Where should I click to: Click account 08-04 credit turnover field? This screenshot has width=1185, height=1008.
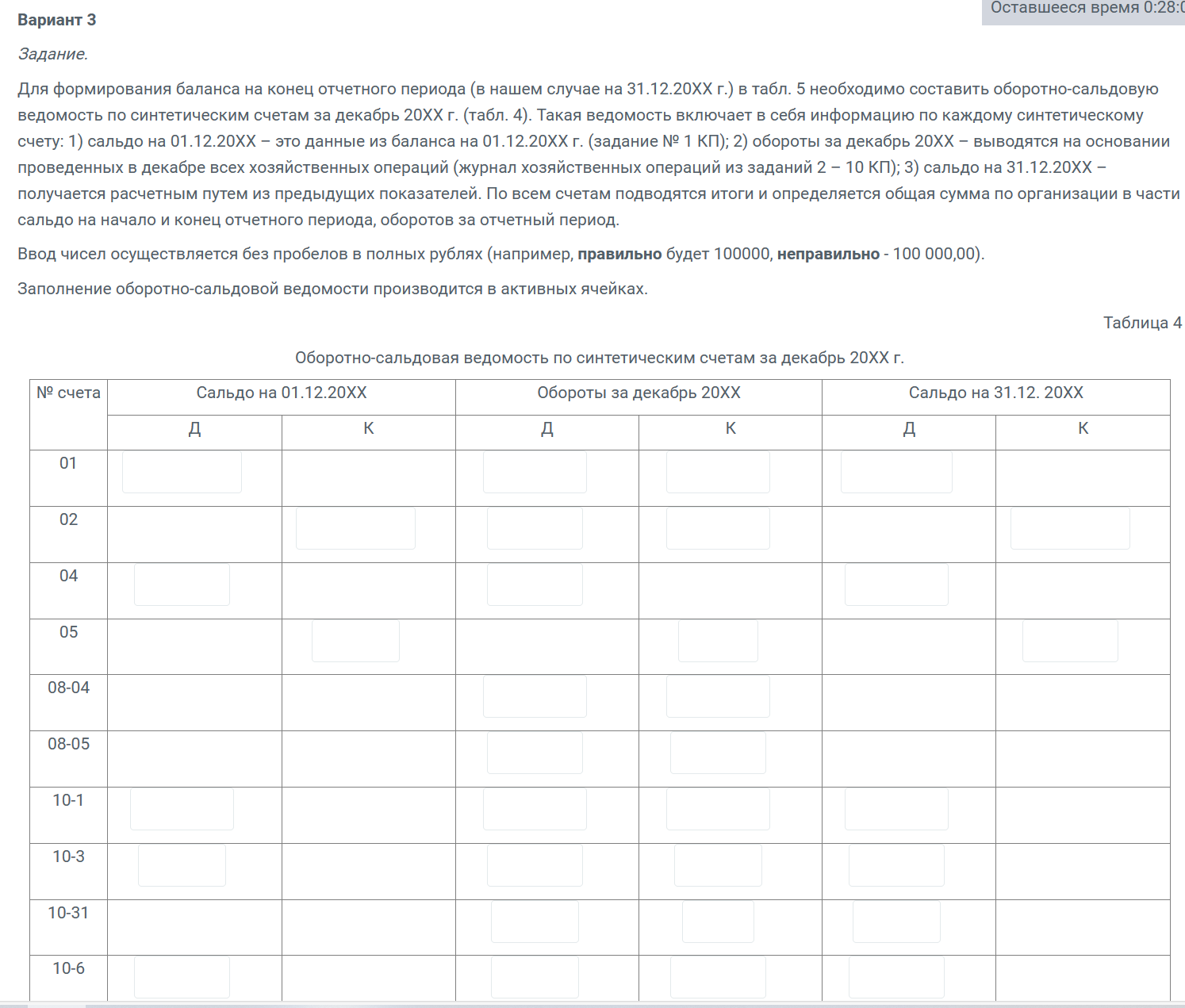[718, 696]
